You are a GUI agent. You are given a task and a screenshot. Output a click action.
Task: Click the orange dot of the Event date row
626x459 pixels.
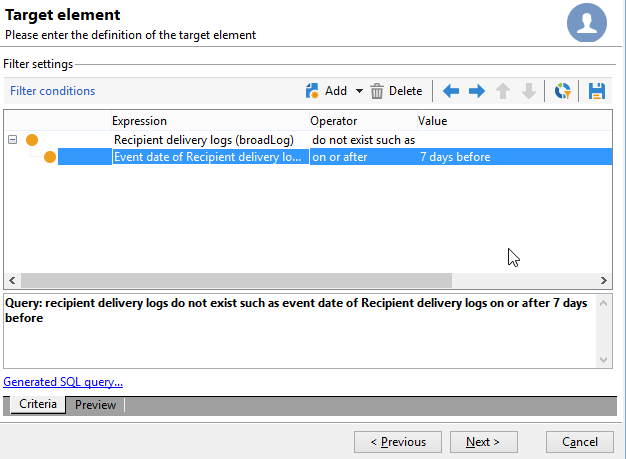pos(50,157)
